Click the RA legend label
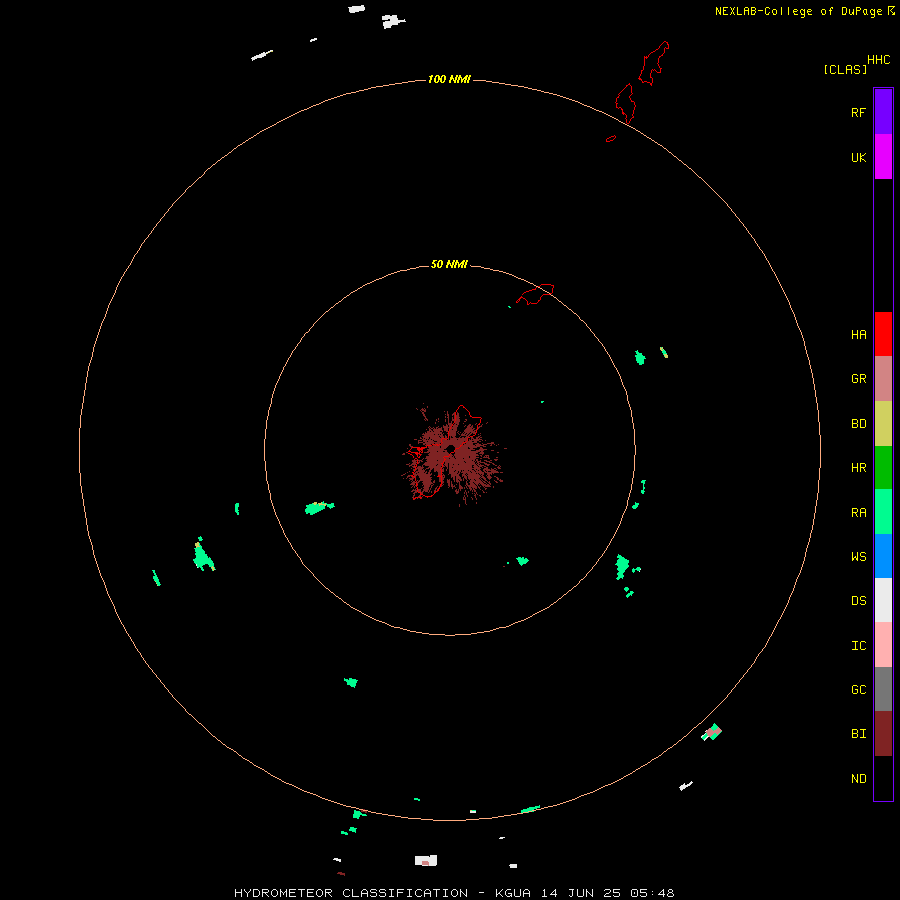 tap(858, 513)
